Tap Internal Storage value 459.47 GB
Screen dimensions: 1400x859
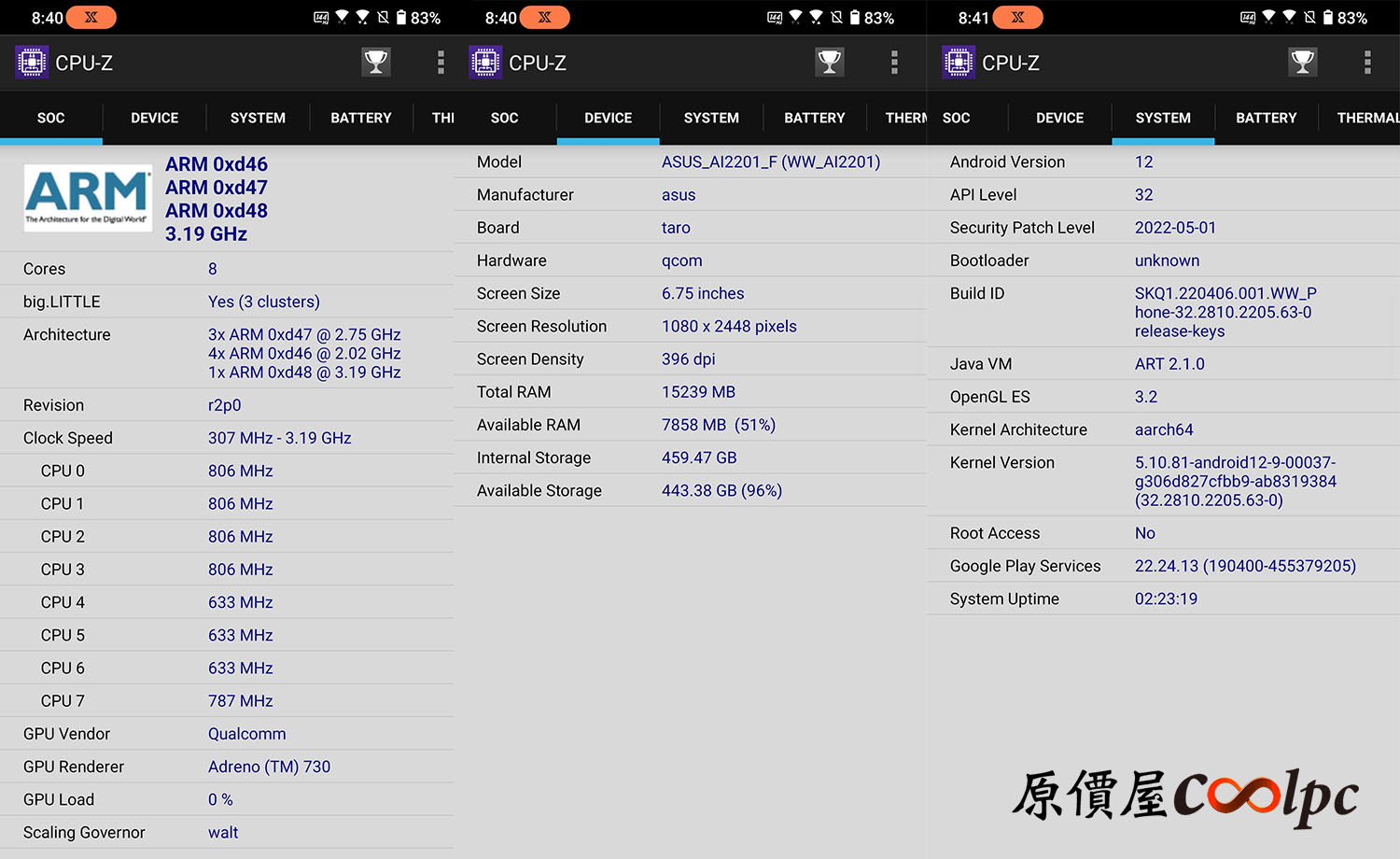[x=699, y=458]
